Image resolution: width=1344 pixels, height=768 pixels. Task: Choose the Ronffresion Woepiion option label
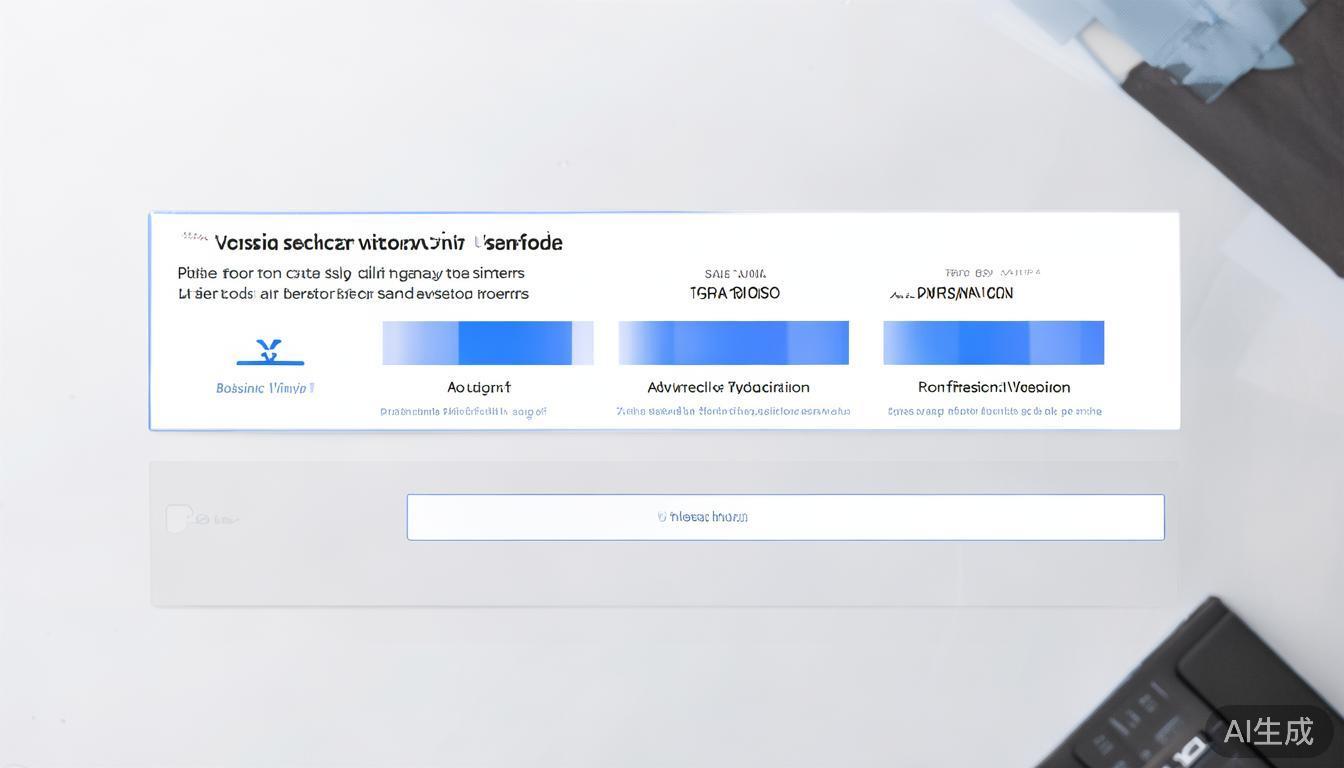click(994, 387)
